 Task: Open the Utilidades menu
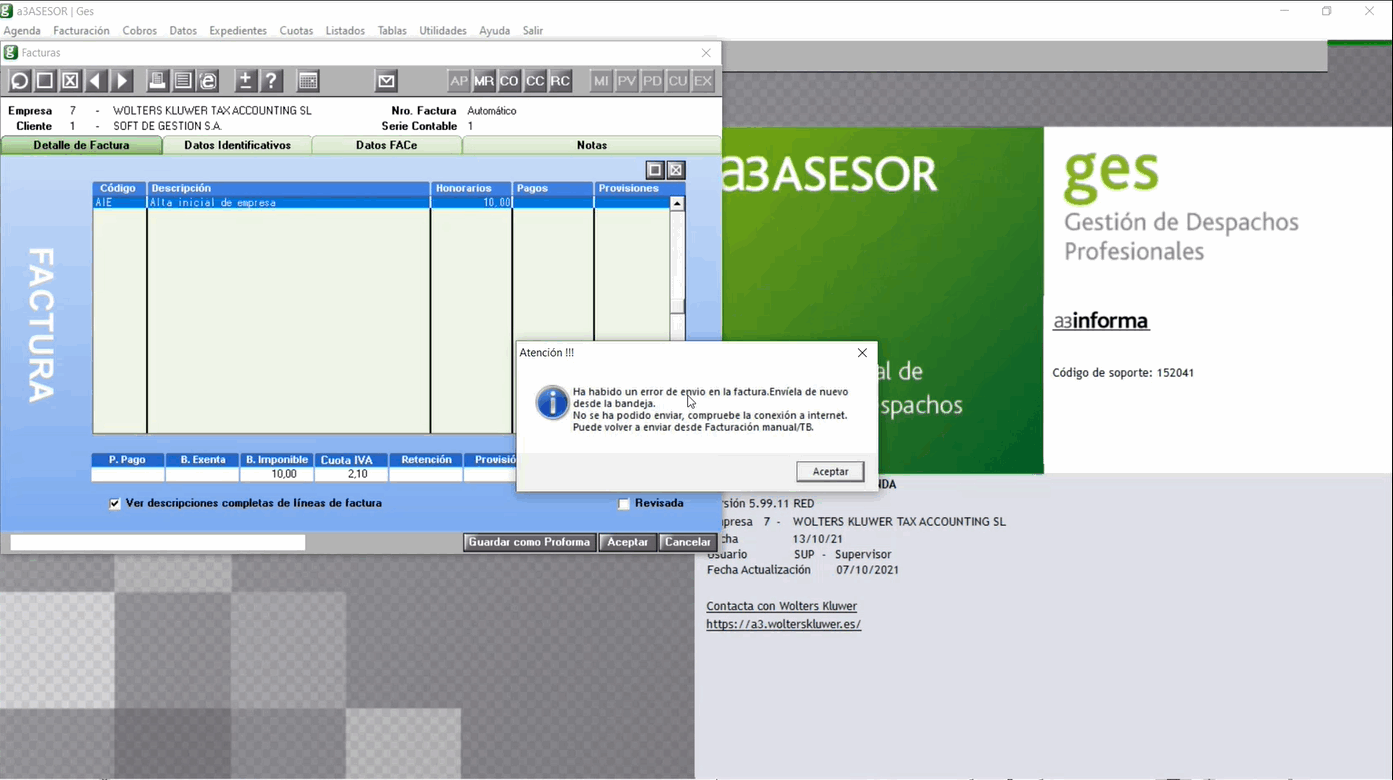443,31
